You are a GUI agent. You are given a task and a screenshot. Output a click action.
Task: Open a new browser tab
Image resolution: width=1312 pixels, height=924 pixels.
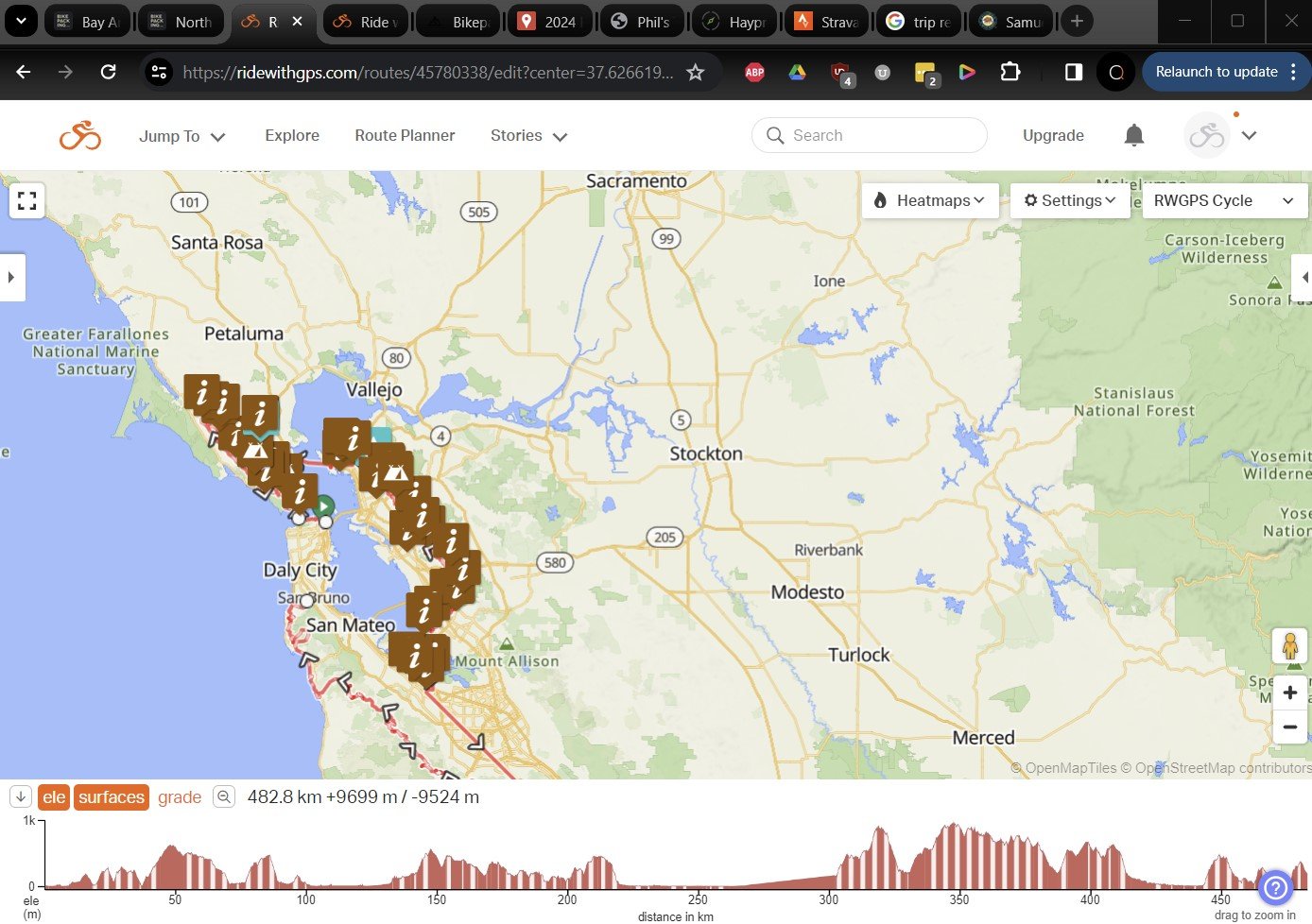point(1076,21)
